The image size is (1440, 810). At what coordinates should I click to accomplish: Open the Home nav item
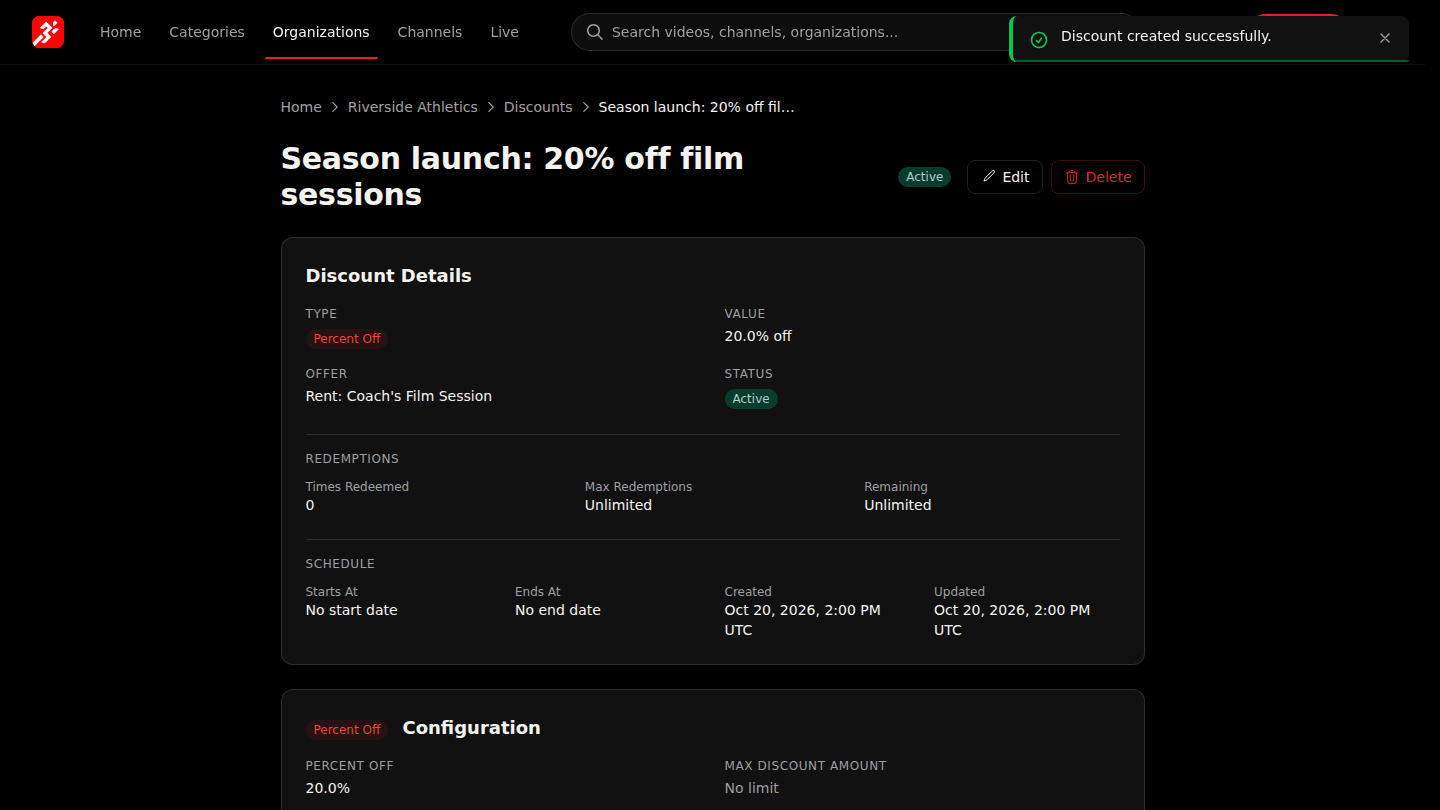pos(121,32)
